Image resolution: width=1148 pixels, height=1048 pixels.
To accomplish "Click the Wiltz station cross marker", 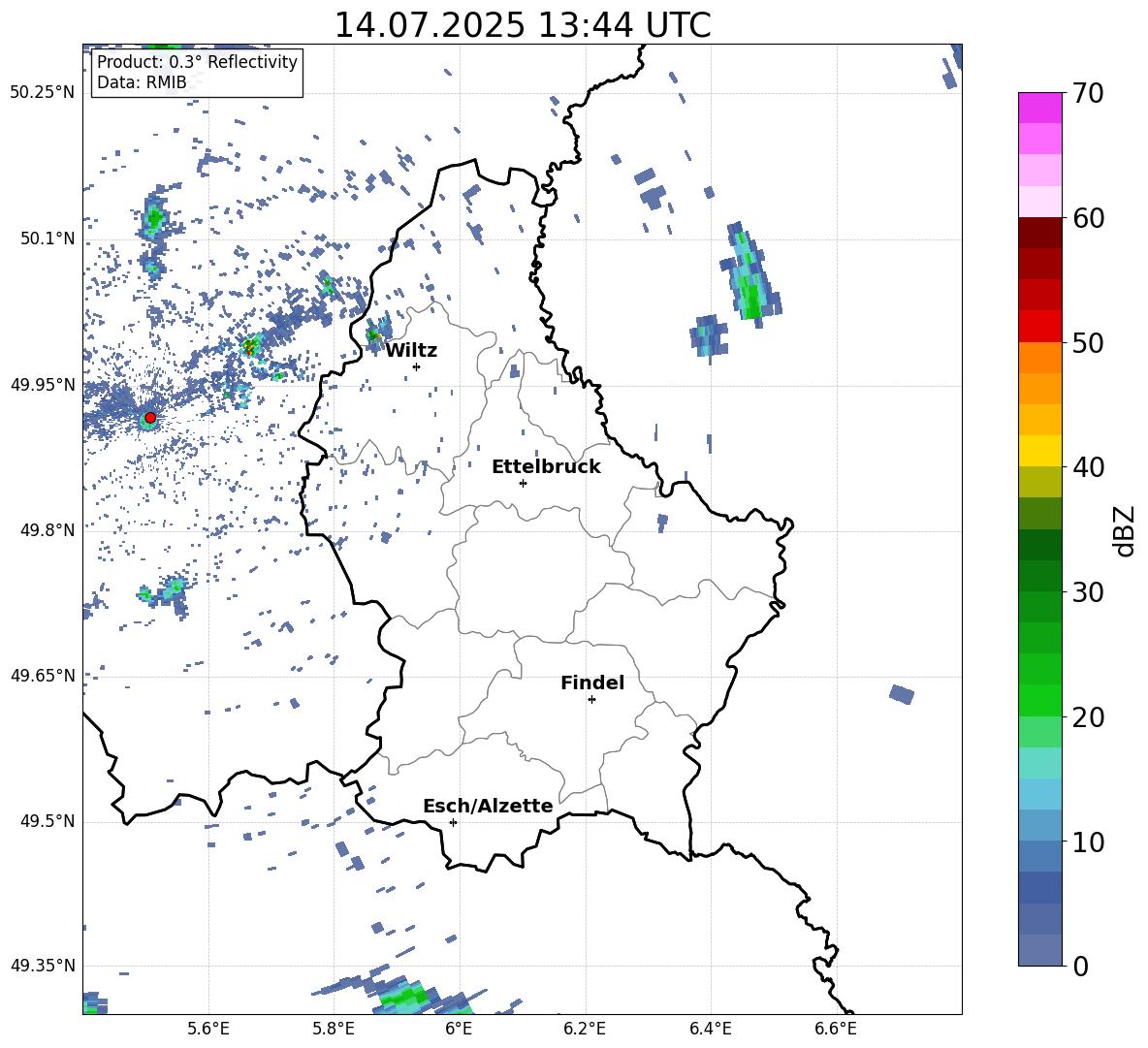I will click(x=416, y=366).
